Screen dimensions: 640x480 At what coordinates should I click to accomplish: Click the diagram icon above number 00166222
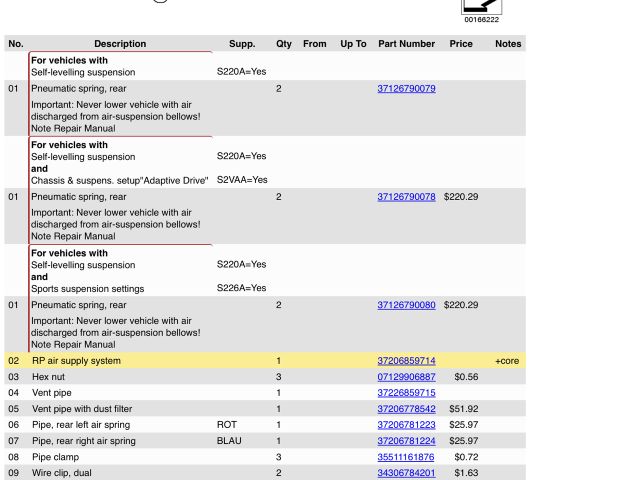(481, 5)
